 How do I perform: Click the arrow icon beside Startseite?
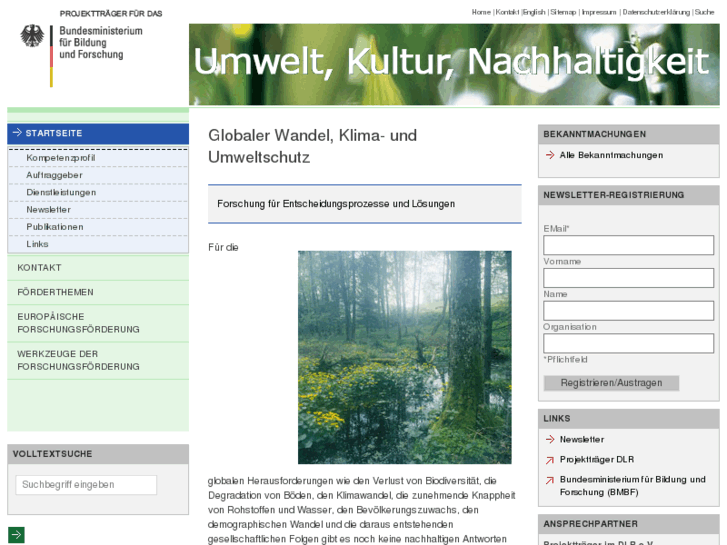pyautogui.click(x=17, y=133)
